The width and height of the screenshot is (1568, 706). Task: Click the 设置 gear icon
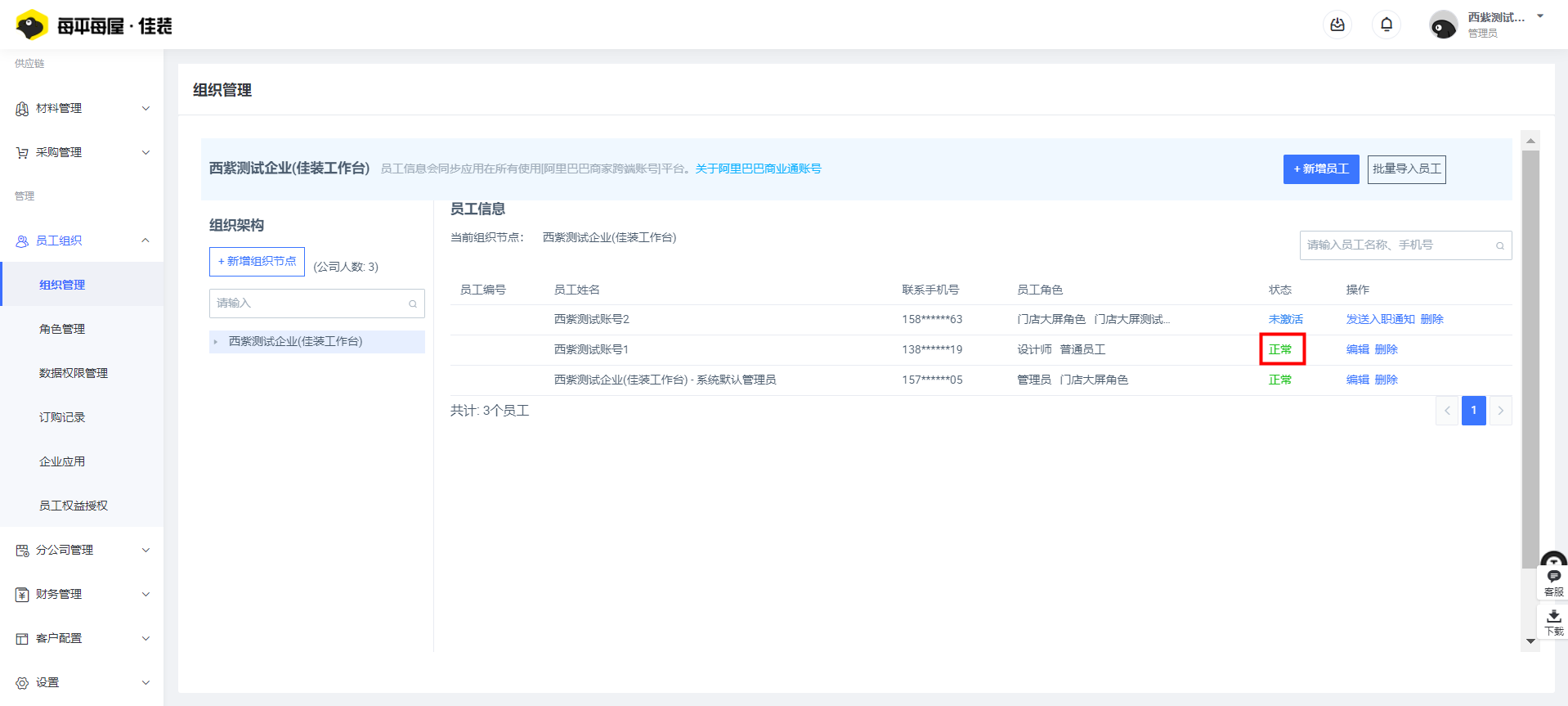coord(22,683)
